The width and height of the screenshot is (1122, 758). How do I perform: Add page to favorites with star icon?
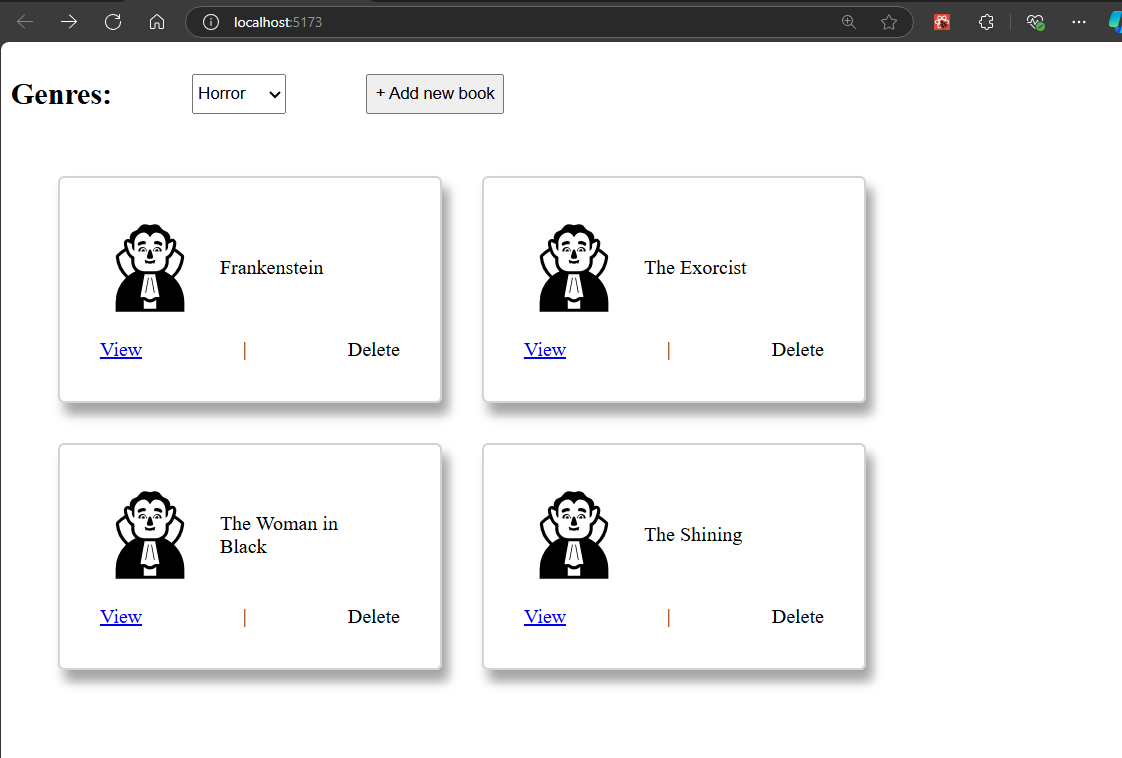(x=889, y=22)
